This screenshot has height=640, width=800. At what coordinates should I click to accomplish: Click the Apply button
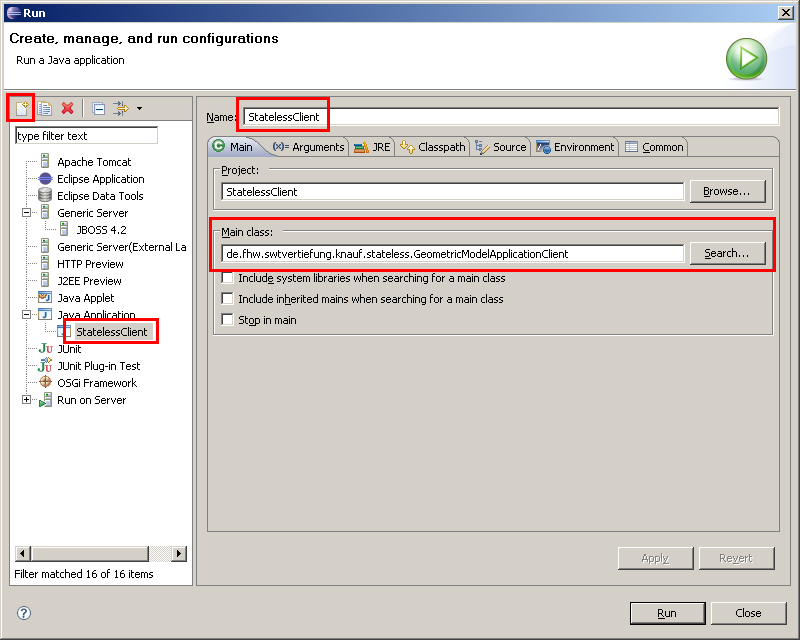tap(655, 558)
